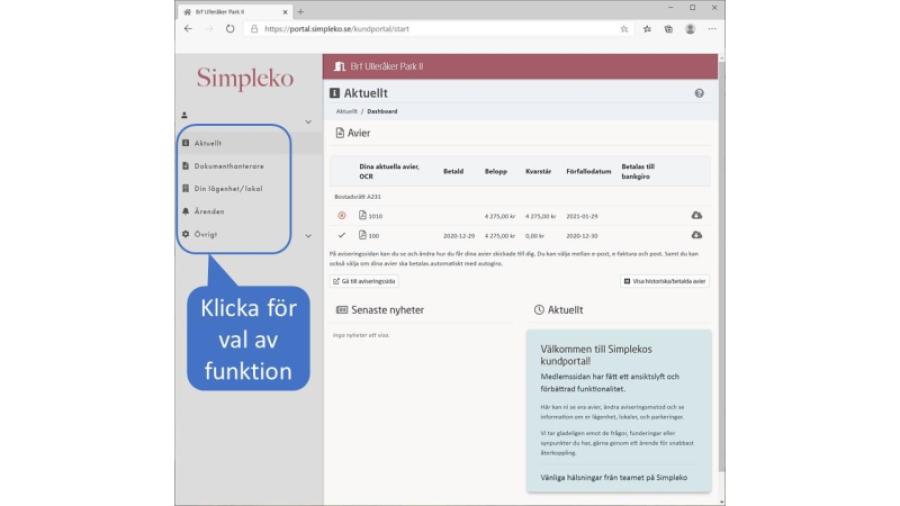Click Bostadsrätt A231 row label

tap(358, 196)
